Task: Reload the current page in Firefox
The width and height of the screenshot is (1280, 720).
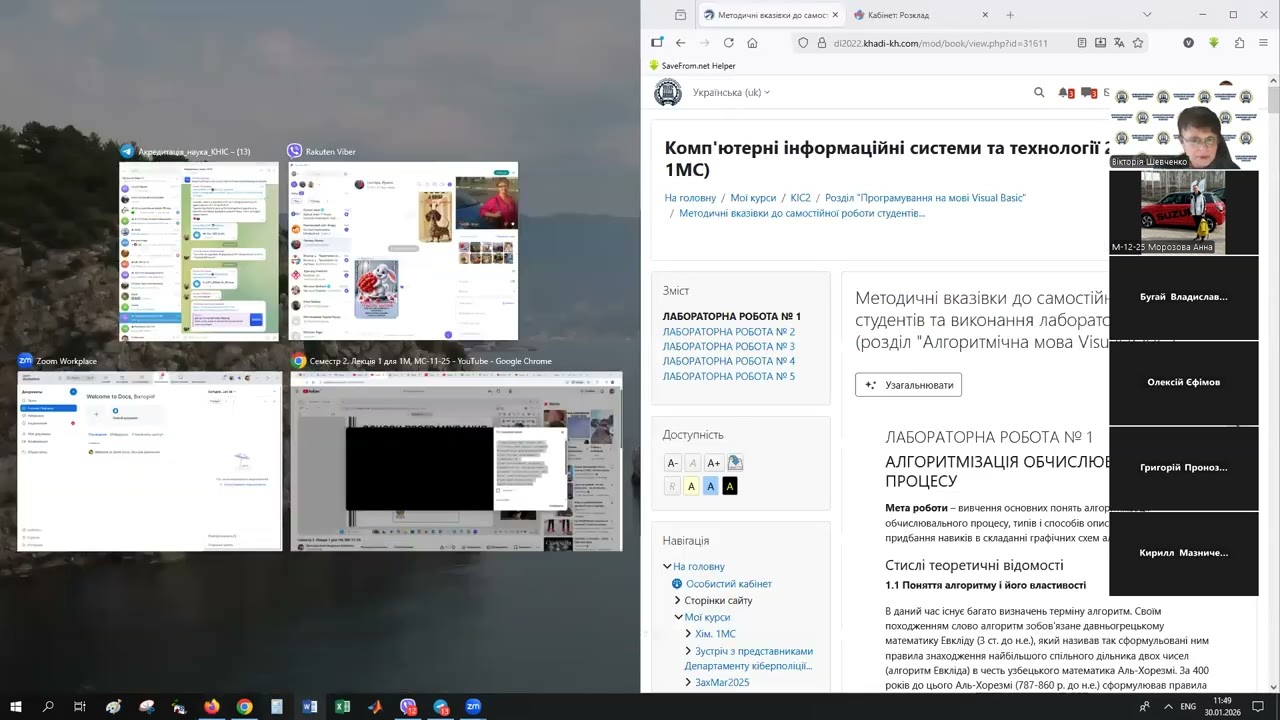Action: [728, 43]
